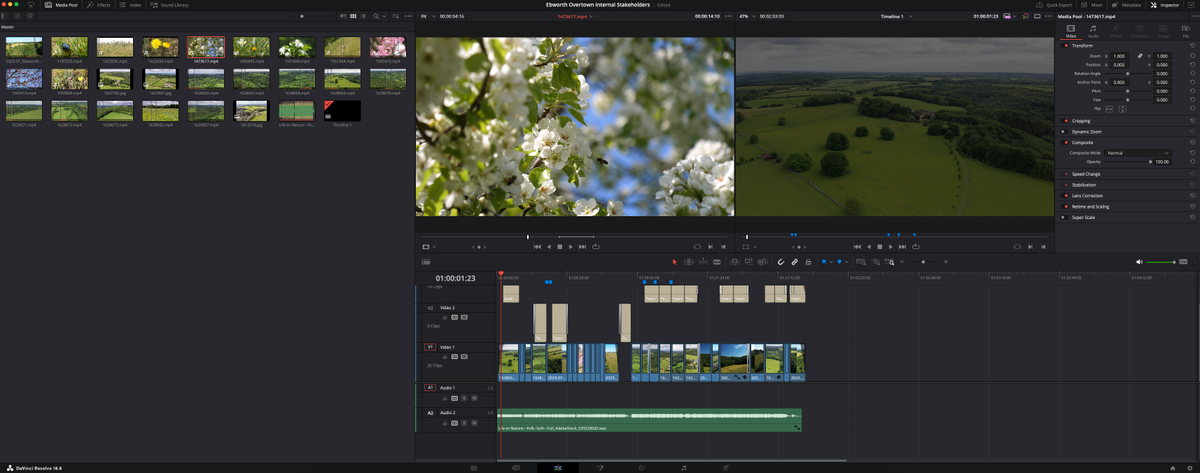1200x473 pixels.
Task: Toggle the Composite section enable switch
Action: click(1064, 142)
